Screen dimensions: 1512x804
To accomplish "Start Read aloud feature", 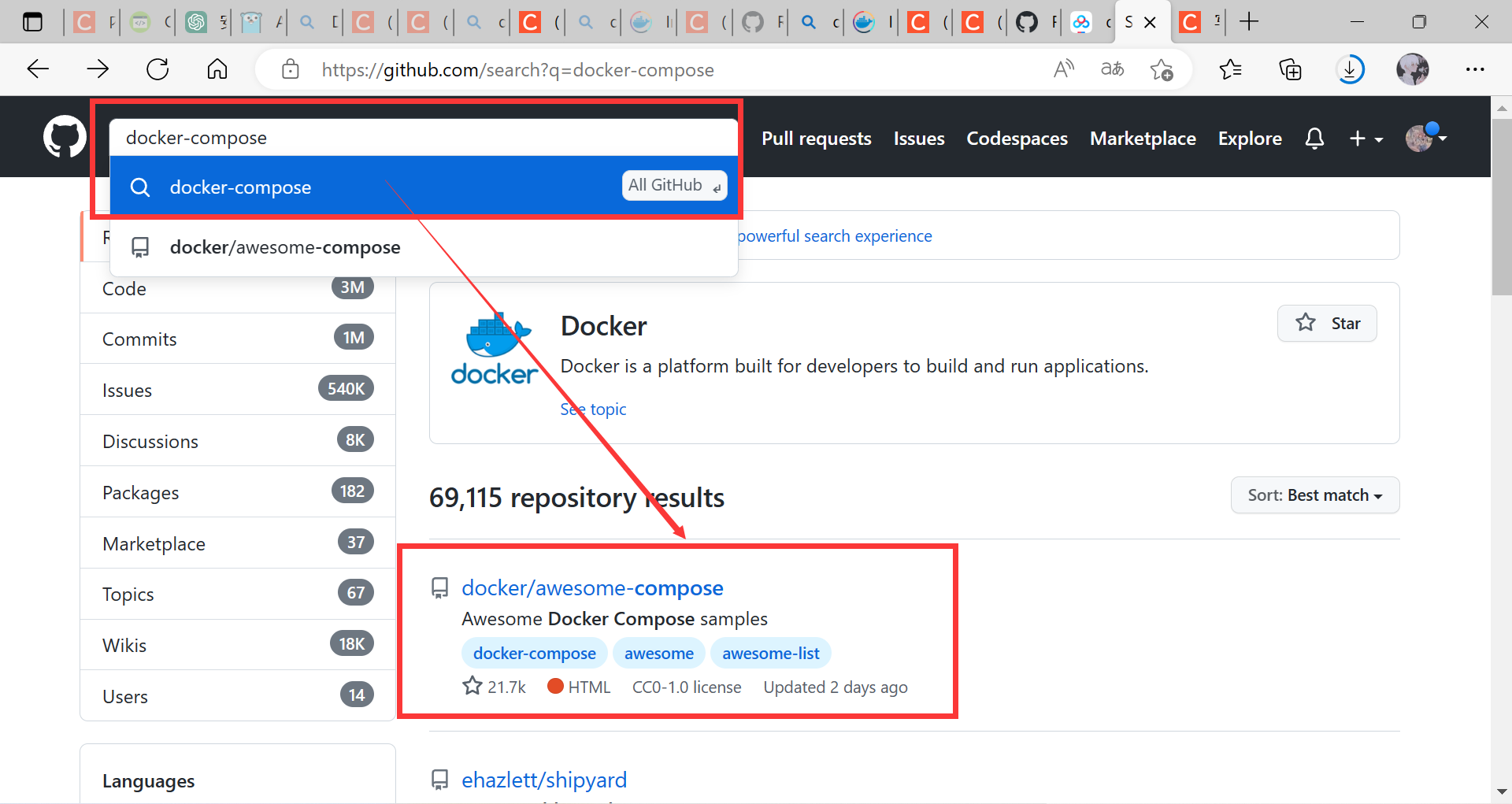I will pos(1064,69).
